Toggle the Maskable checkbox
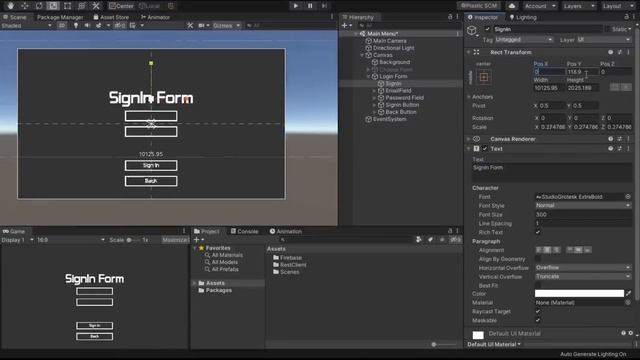 click(538, 320)
